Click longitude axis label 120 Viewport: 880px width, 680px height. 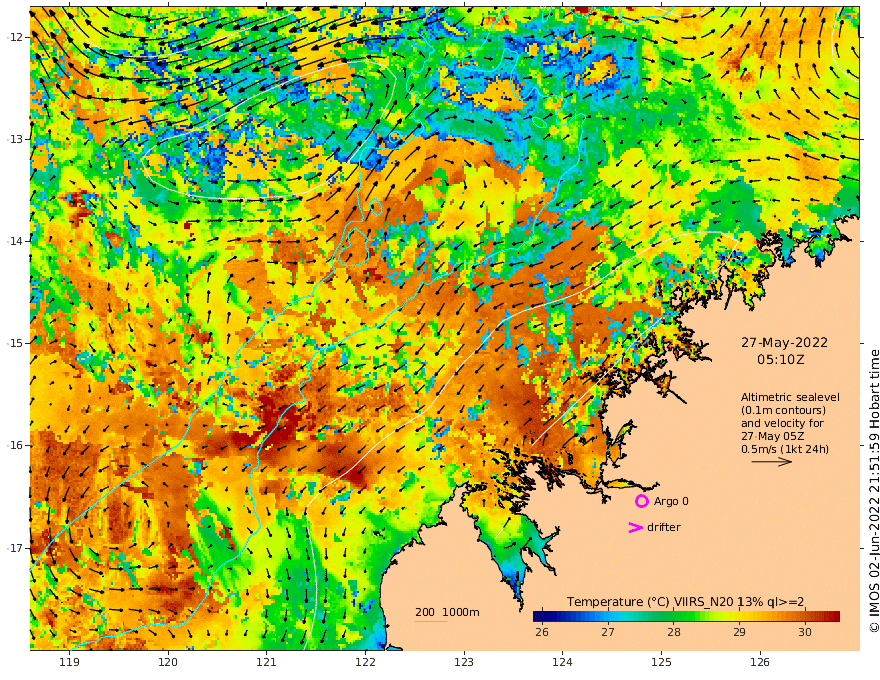click(x=168, y=663)
